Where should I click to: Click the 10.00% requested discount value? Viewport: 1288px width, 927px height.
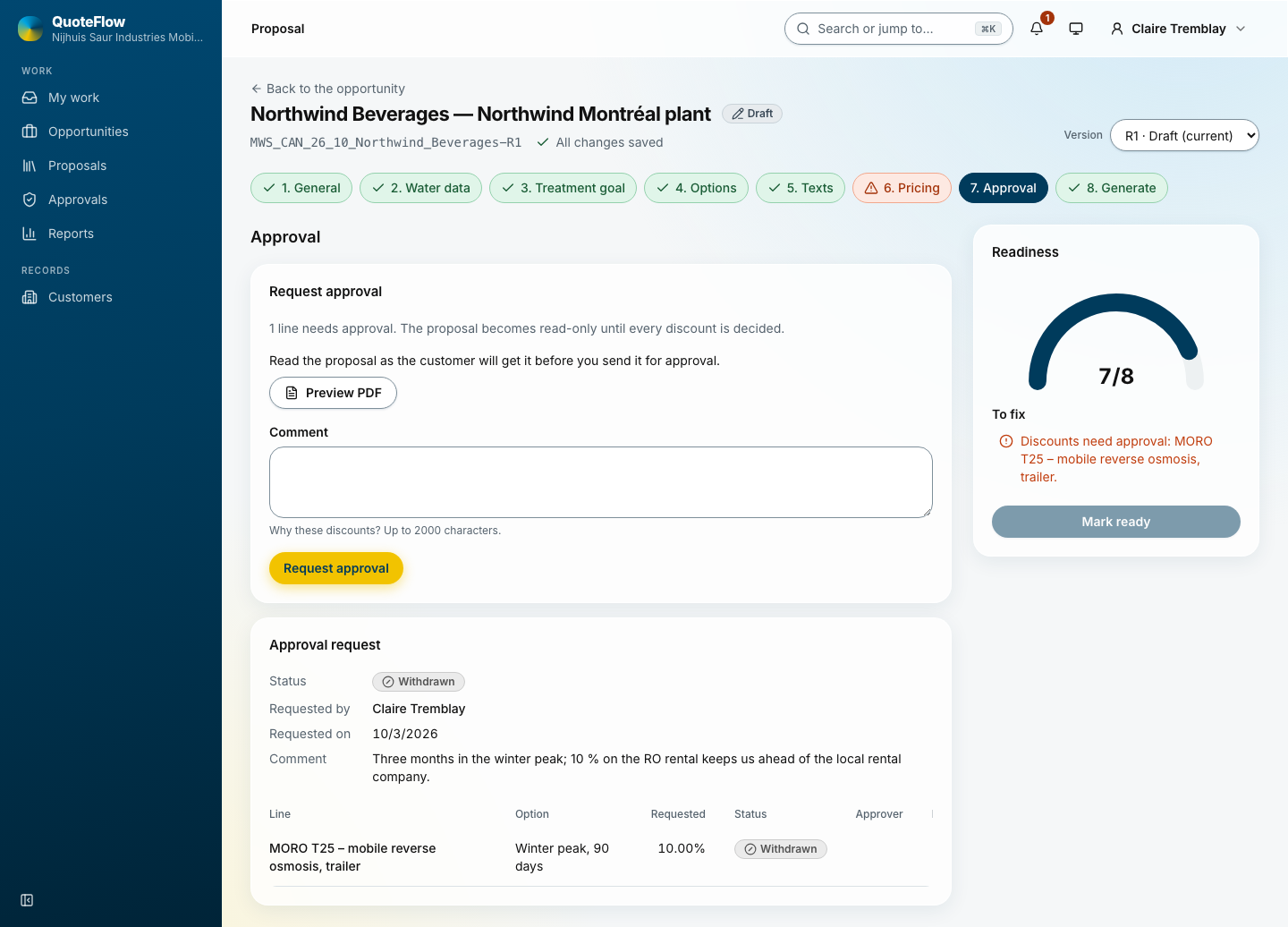pyautogui.click(x=682, y=848)
